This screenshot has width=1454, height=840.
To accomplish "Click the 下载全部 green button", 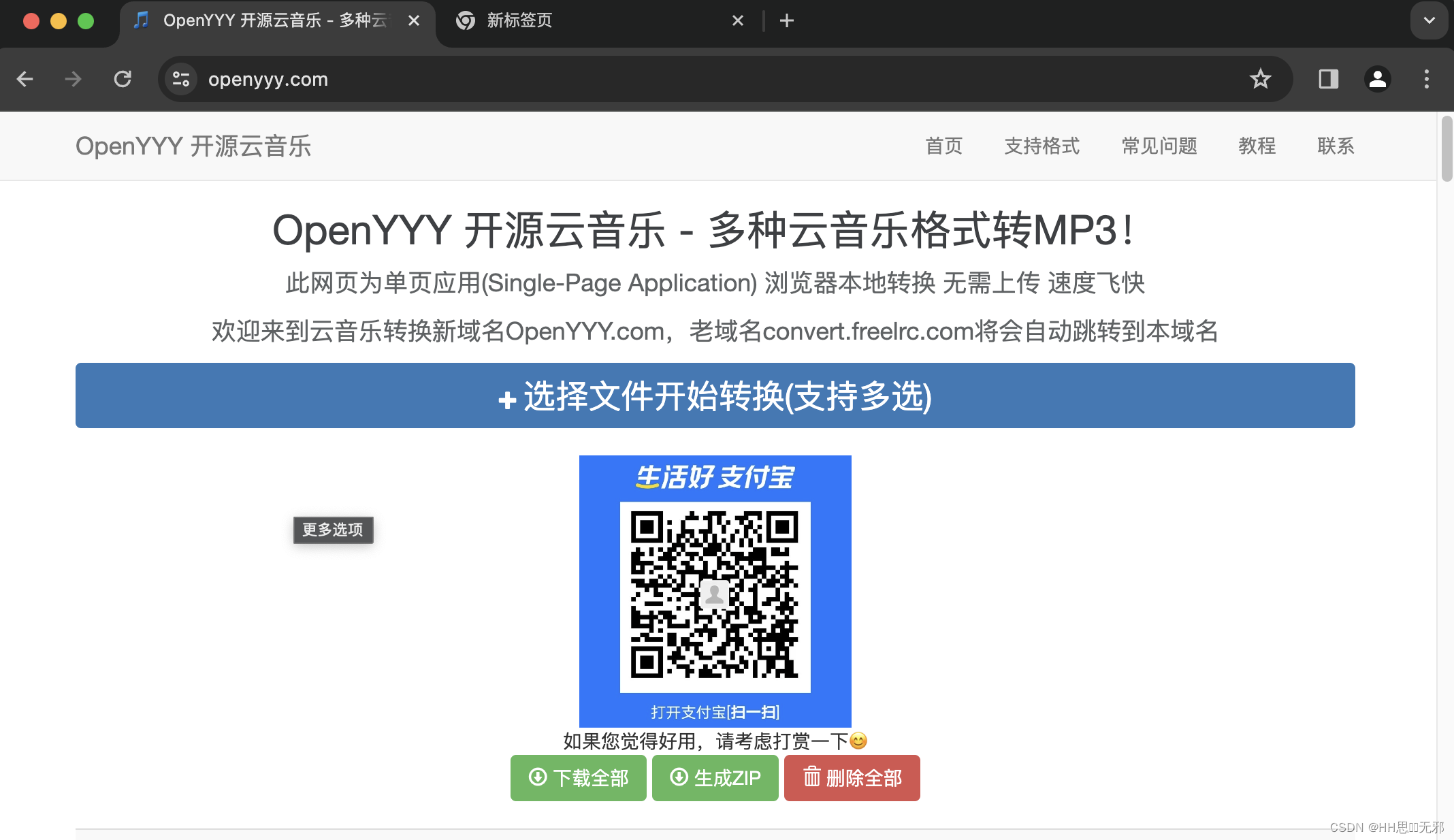I will (x=578, y=777).
